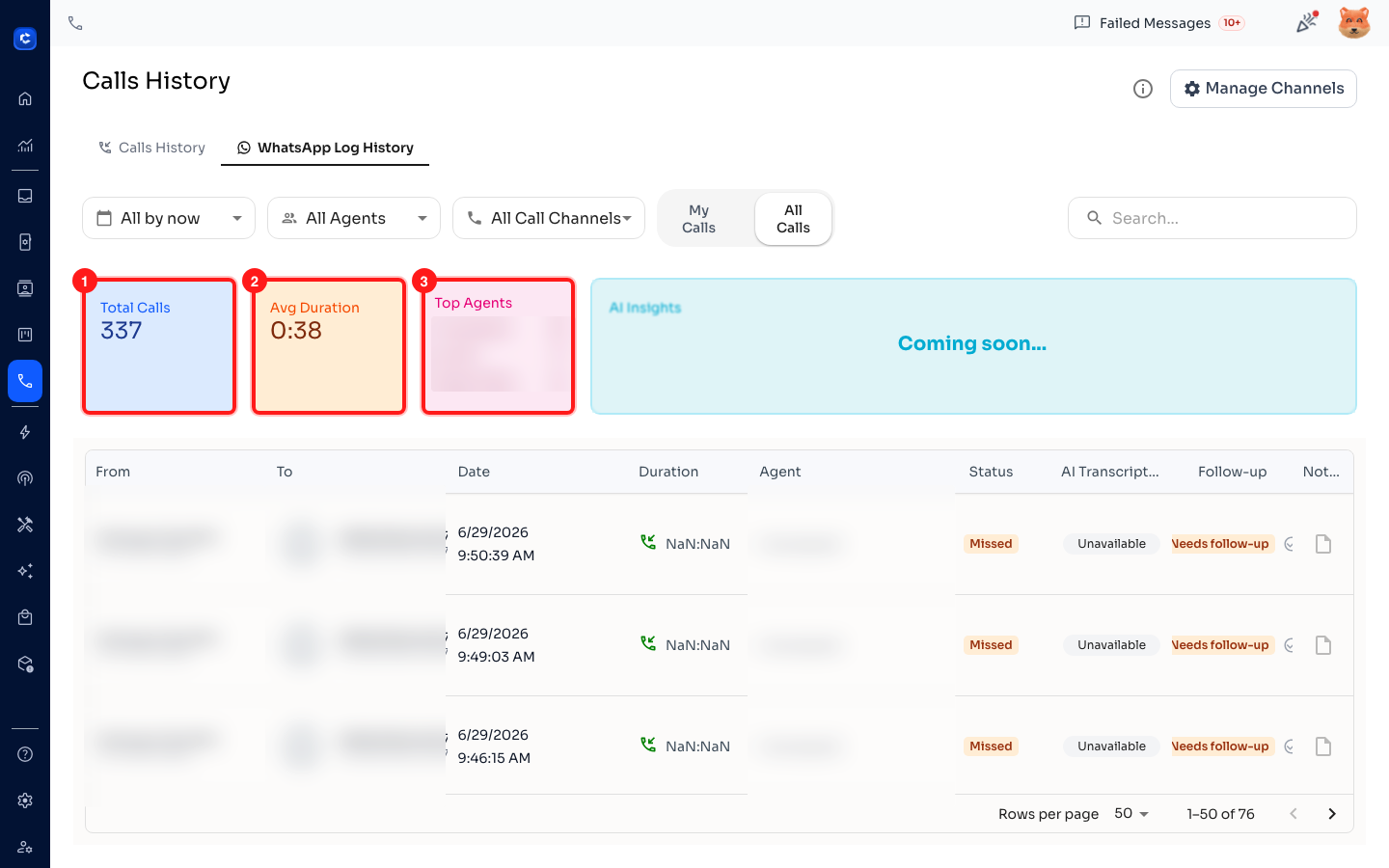Open the contacts card icon in sidebar
The height and width of the screenshot is (868, 1389).
pyautogui.click(x=25, y=288)
